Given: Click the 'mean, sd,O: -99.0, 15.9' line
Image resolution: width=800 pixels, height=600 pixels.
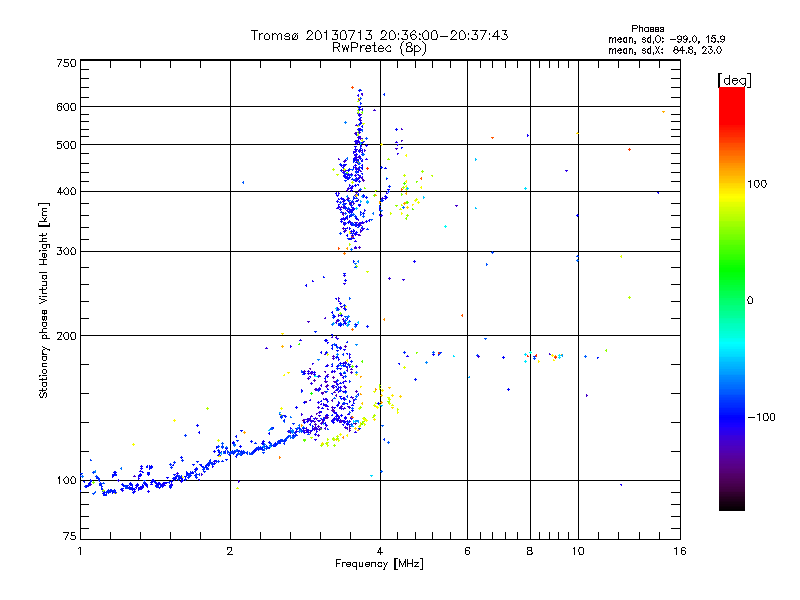Looking at the screenshot, I should (x=666, y=39).
